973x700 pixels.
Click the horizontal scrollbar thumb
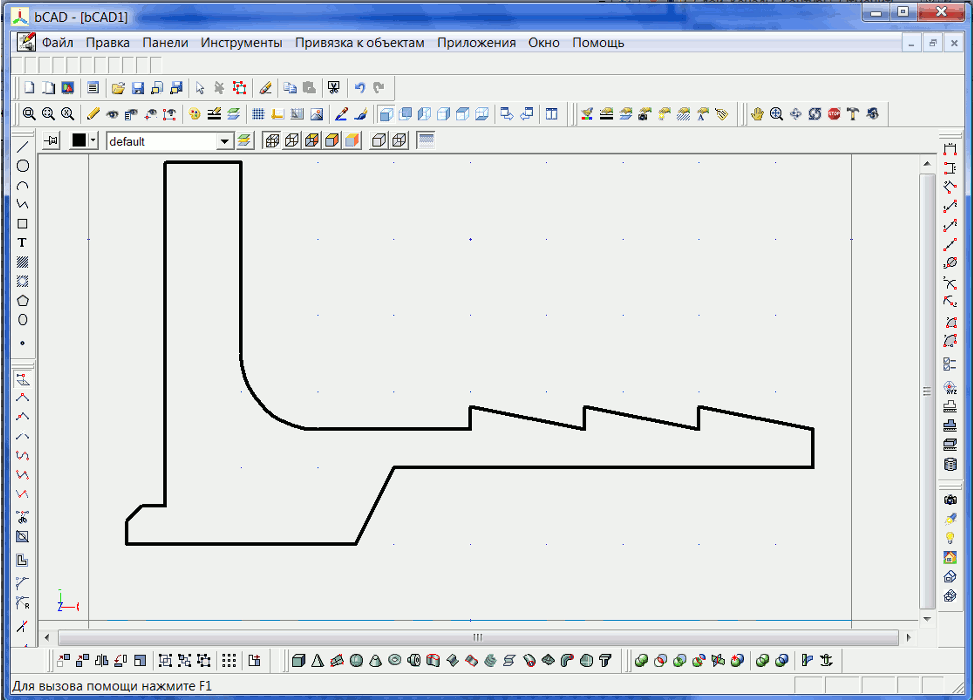477,637
